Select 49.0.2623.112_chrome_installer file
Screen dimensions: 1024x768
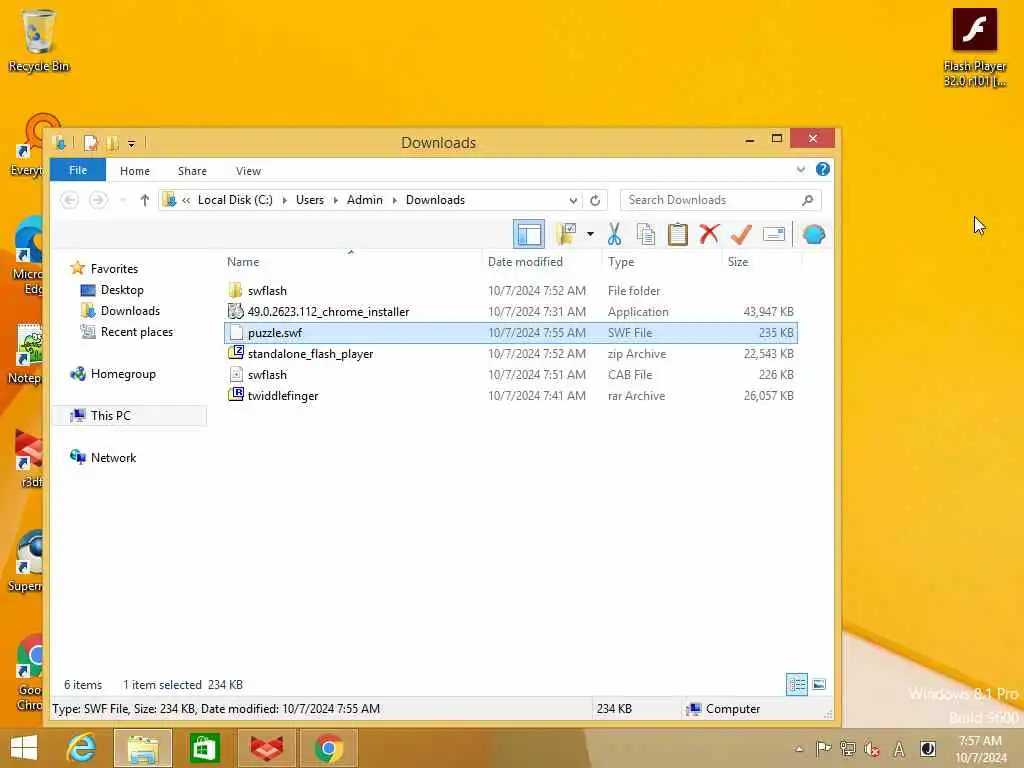point(511,312)
